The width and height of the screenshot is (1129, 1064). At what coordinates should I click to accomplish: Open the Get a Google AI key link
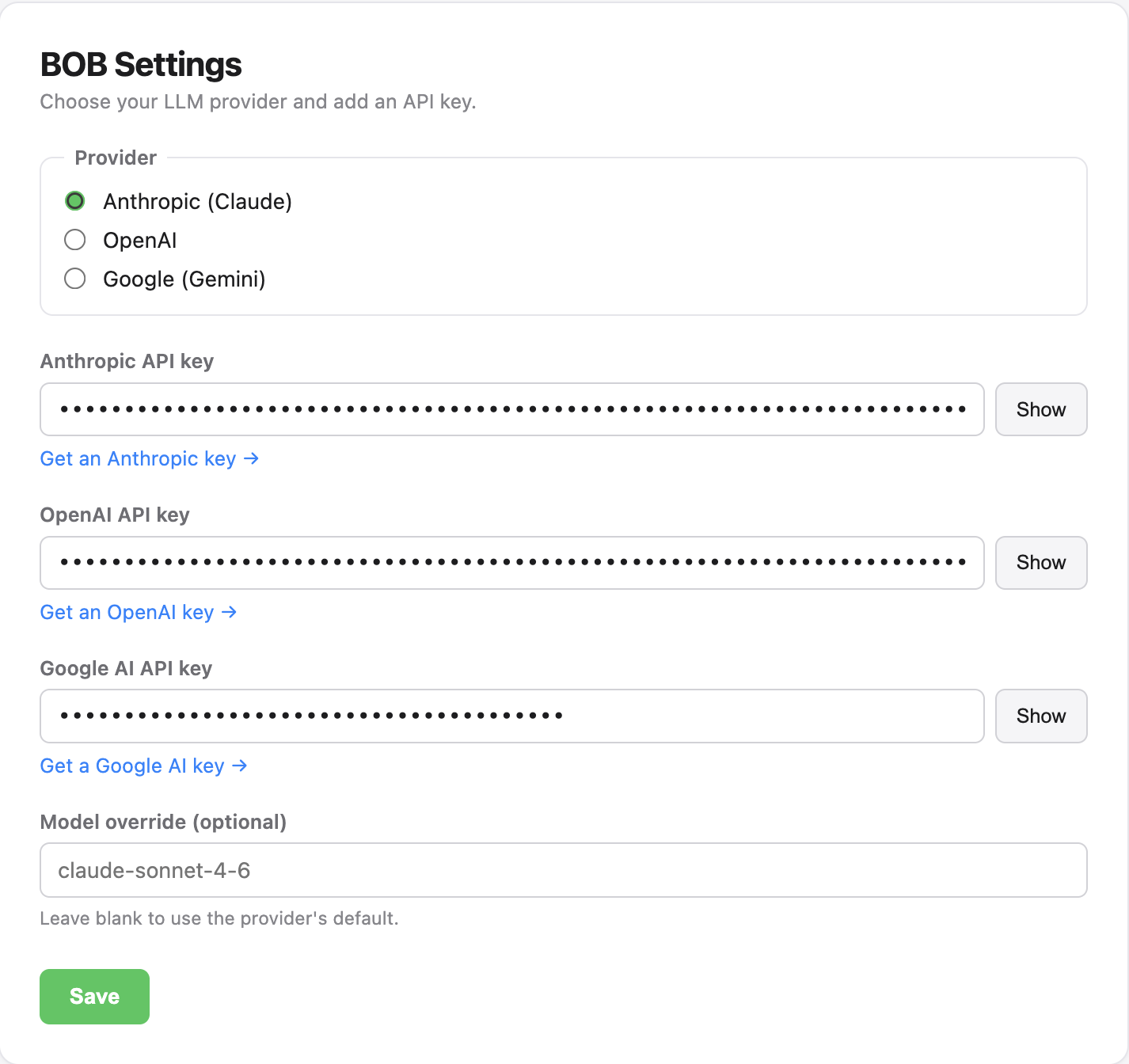pyautogui.click(x=144, y=766)
